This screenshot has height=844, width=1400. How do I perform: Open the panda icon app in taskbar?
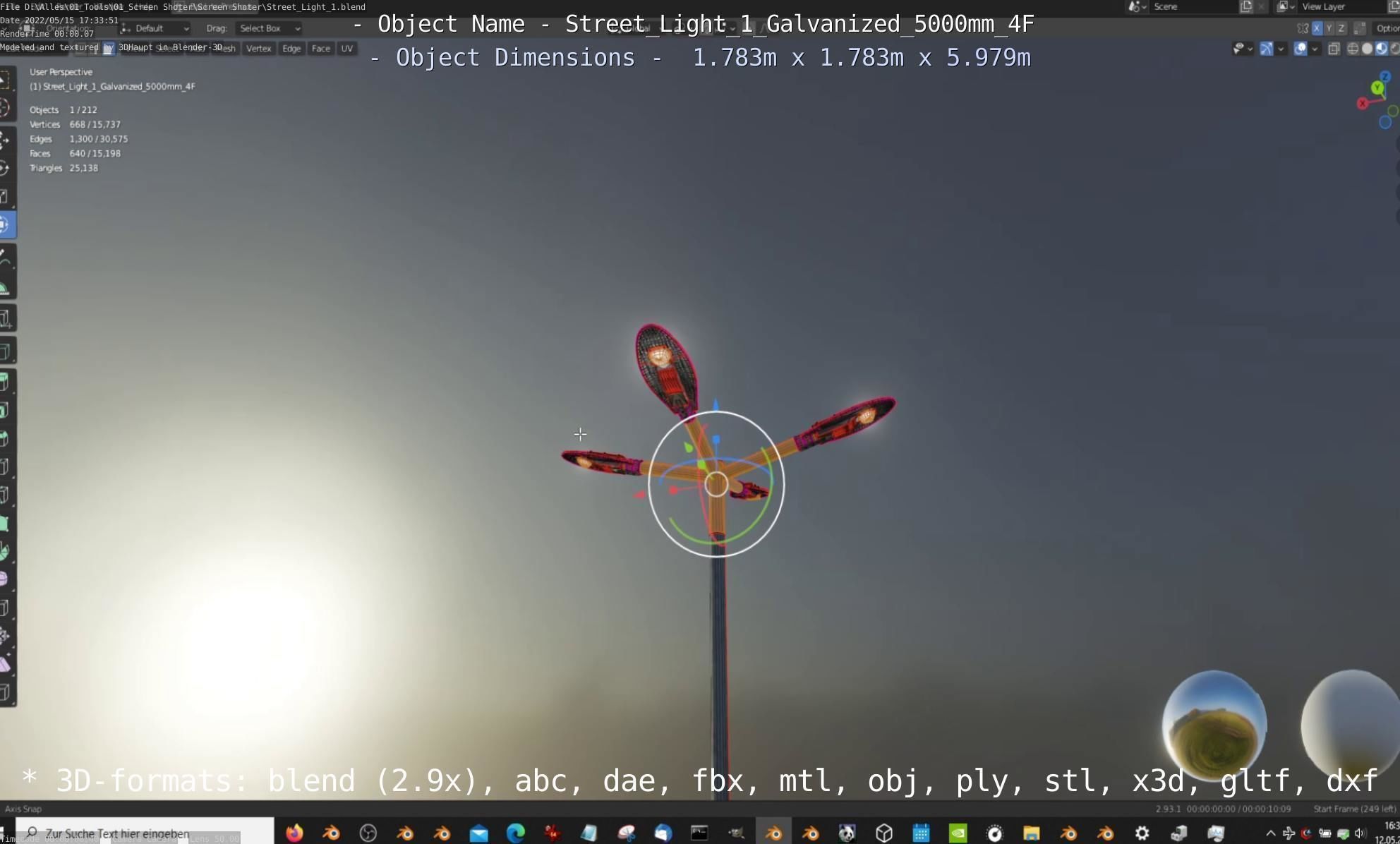(847, 833)
